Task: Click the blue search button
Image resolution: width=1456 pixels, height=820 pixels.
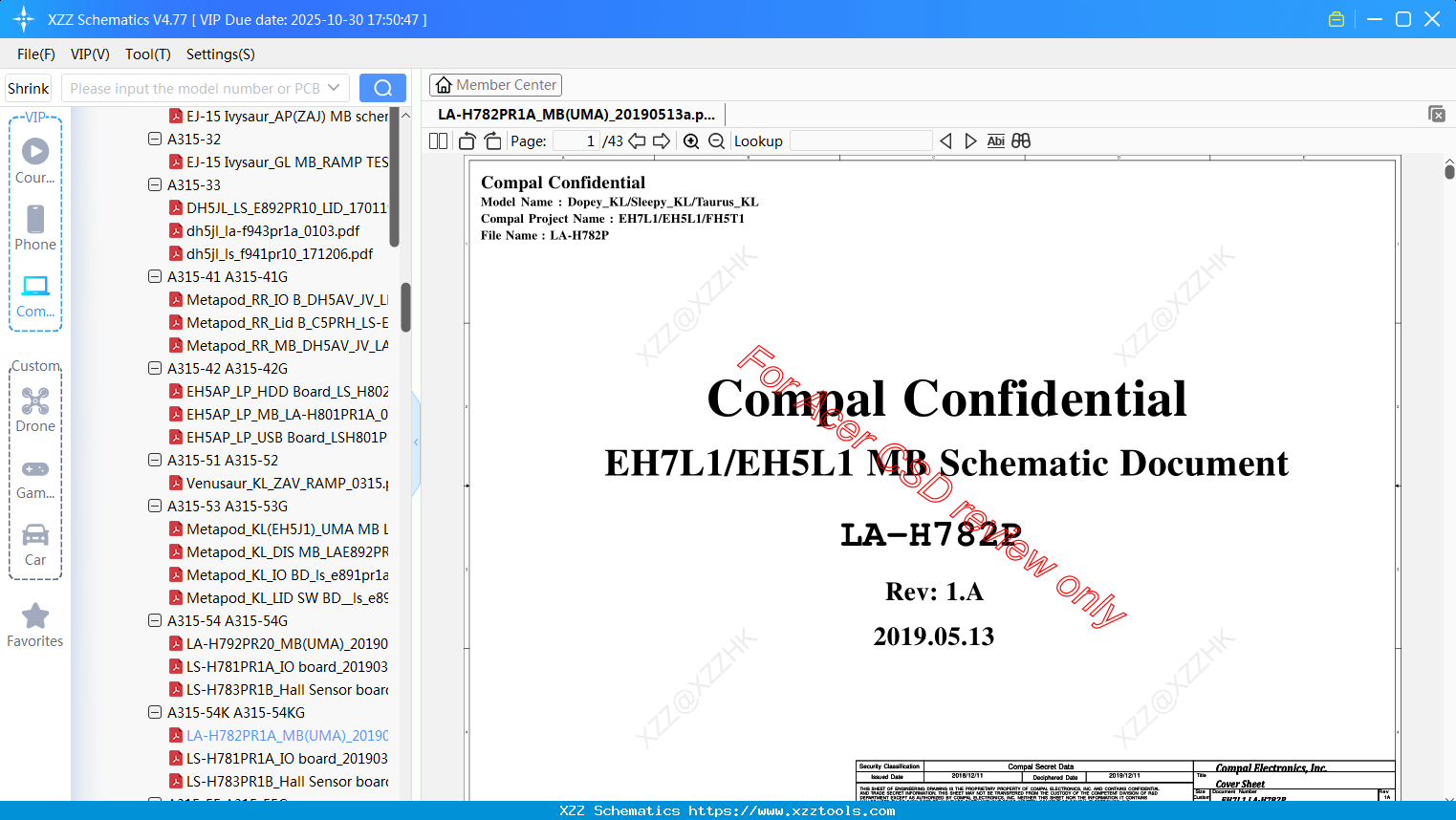Action: 382,88
